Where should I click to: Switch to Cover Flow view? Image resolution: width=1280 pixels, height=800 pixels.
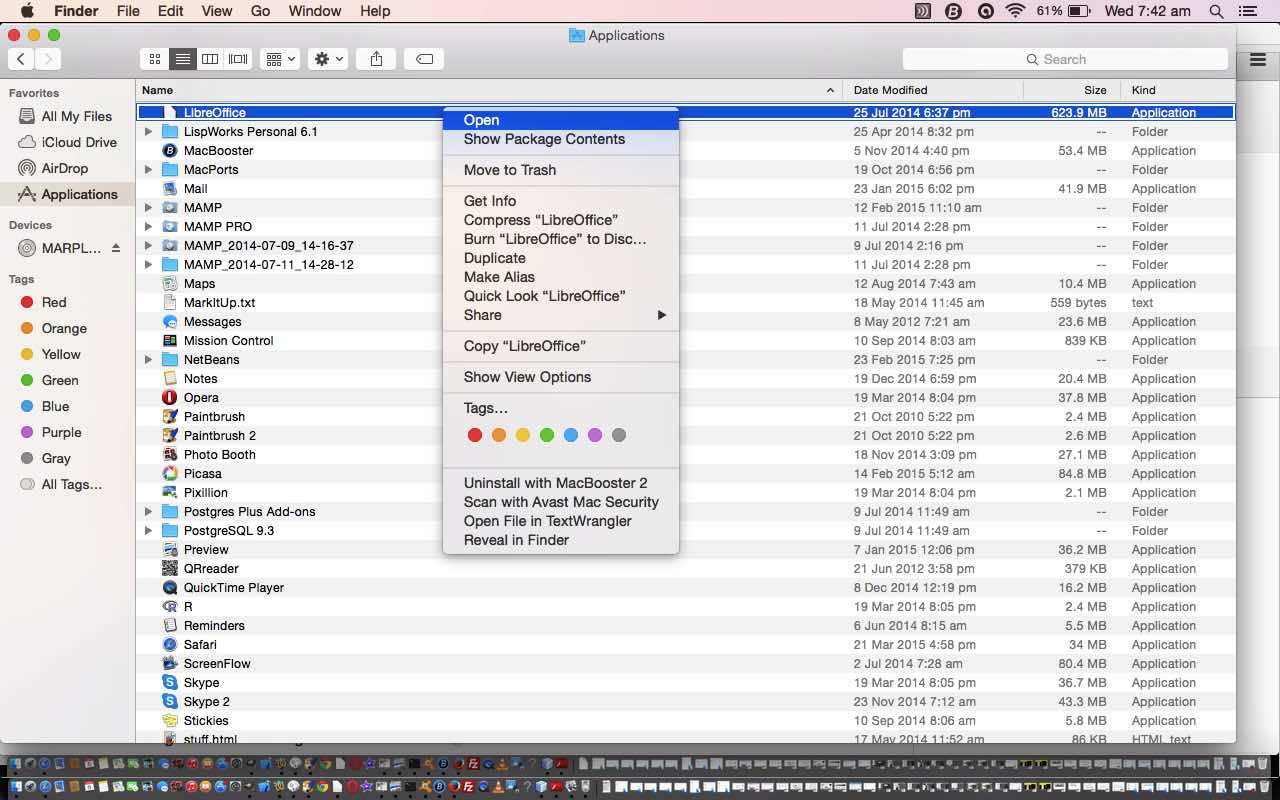tap(238, 59)
